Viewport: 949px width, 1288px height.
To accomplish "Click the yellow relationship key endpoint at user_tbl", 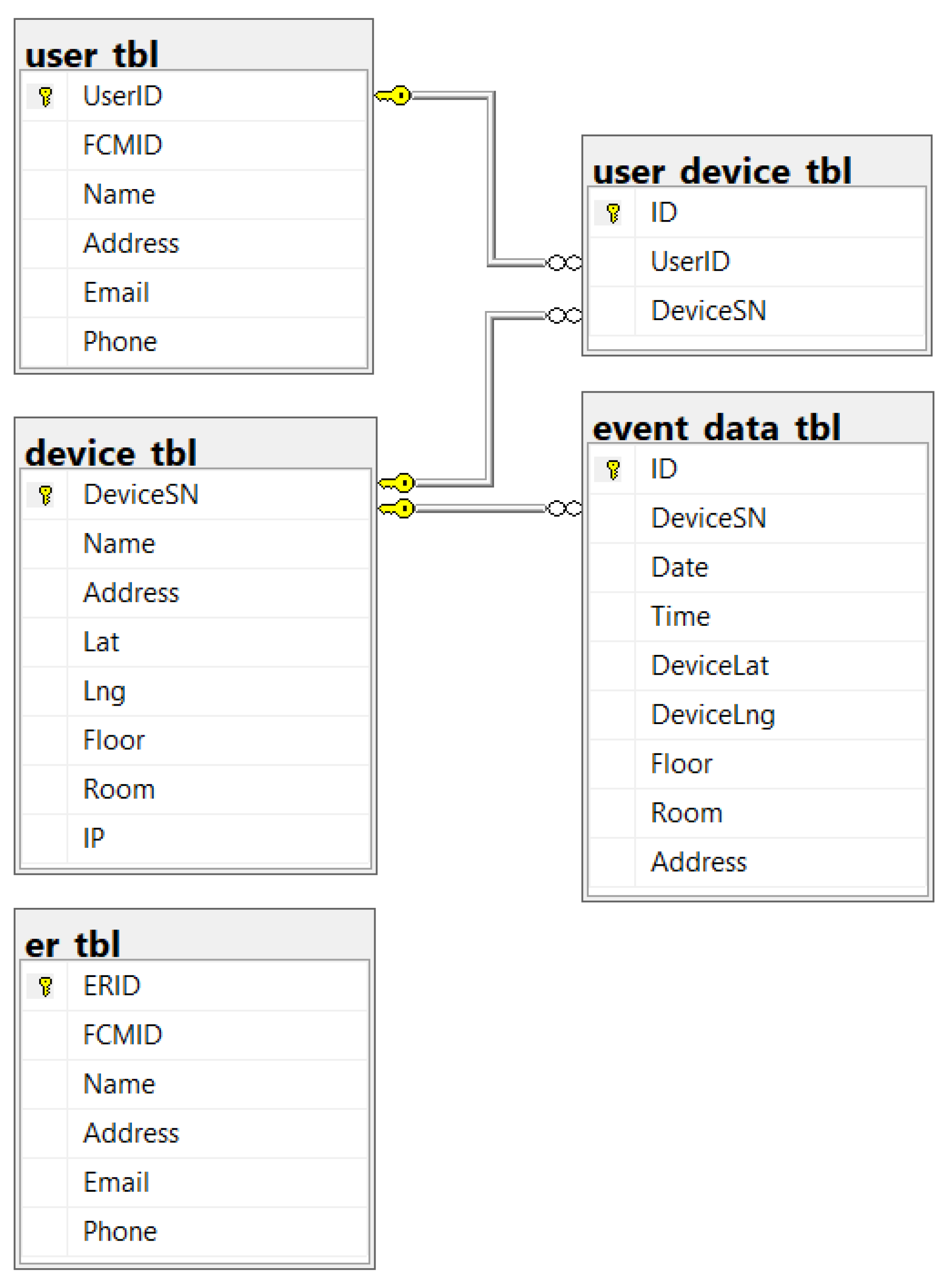I will click(394, 95).
